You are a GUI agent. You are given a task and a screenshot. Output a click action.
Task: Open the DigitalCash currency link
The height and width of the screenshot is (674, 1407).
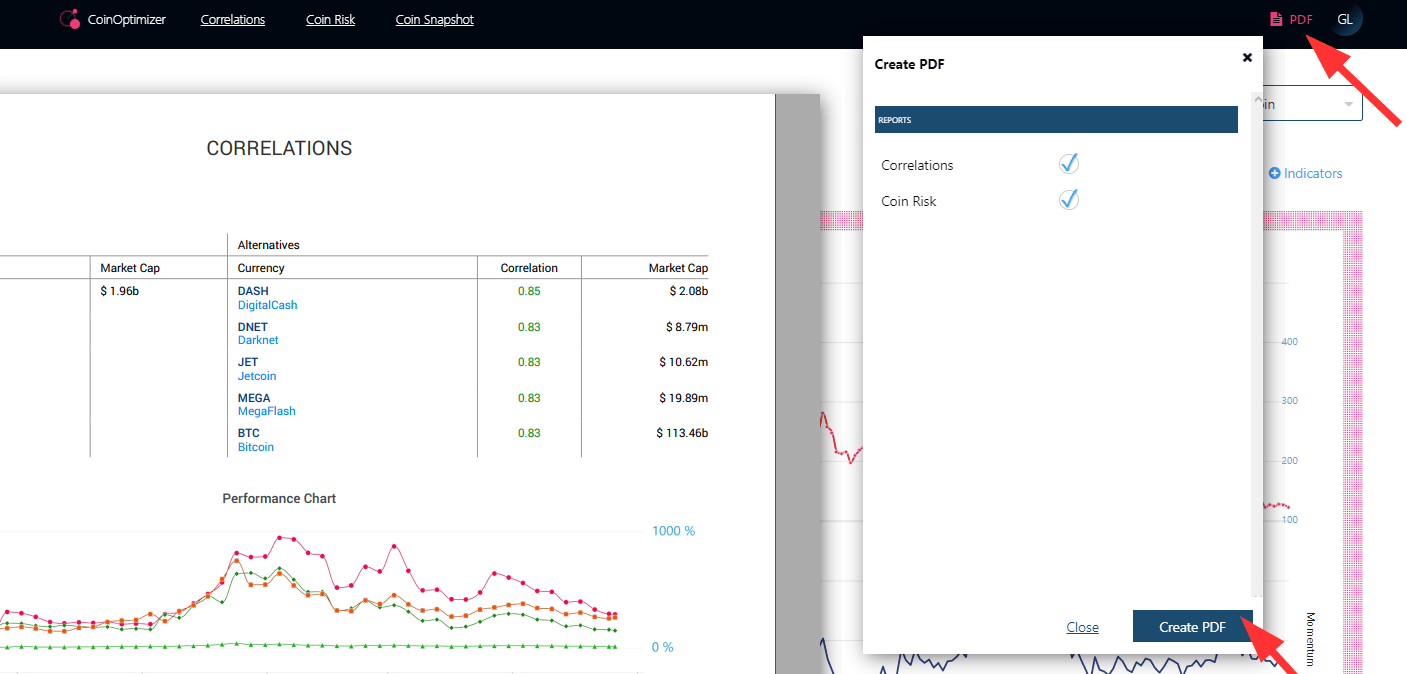pyautogui.click(x=267, y=305)
